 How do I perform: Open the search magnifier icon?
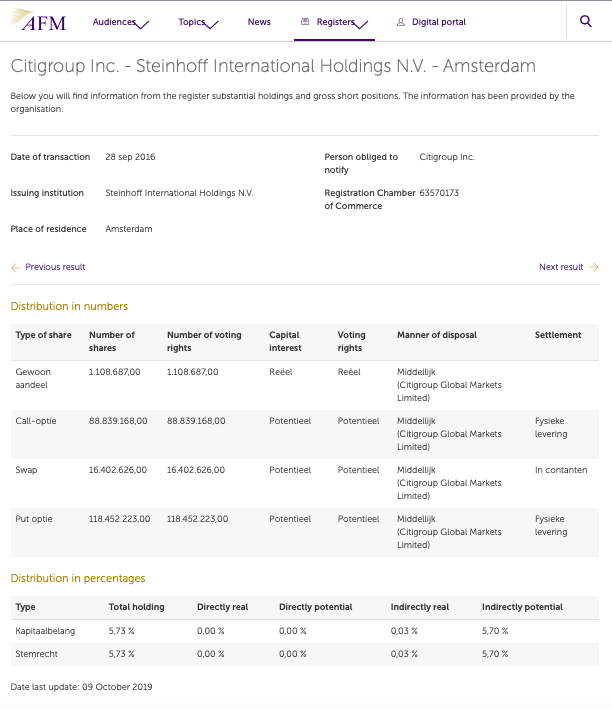tap(586, 21)
